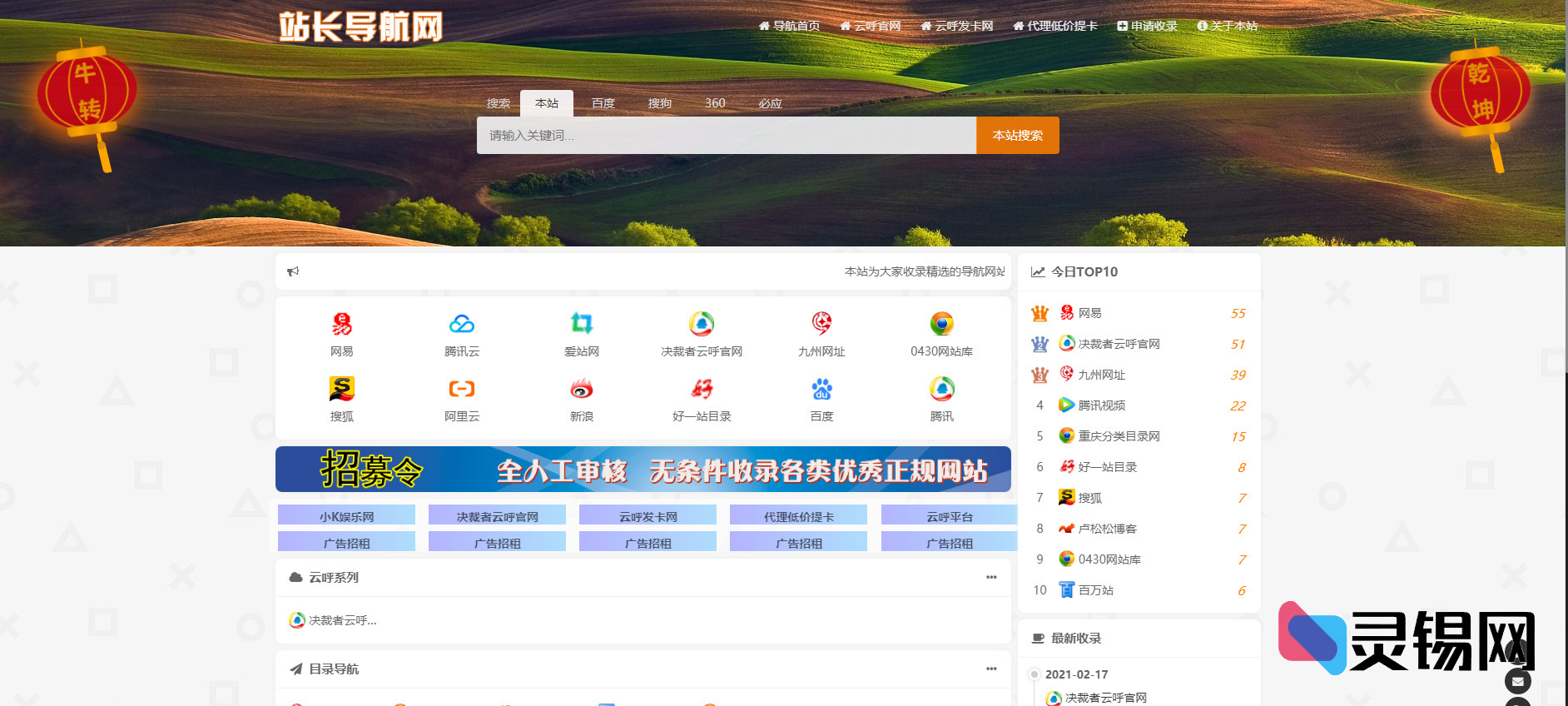Click the 新浪 Weibo icon

pyautogui.click(x=581, y=389)
